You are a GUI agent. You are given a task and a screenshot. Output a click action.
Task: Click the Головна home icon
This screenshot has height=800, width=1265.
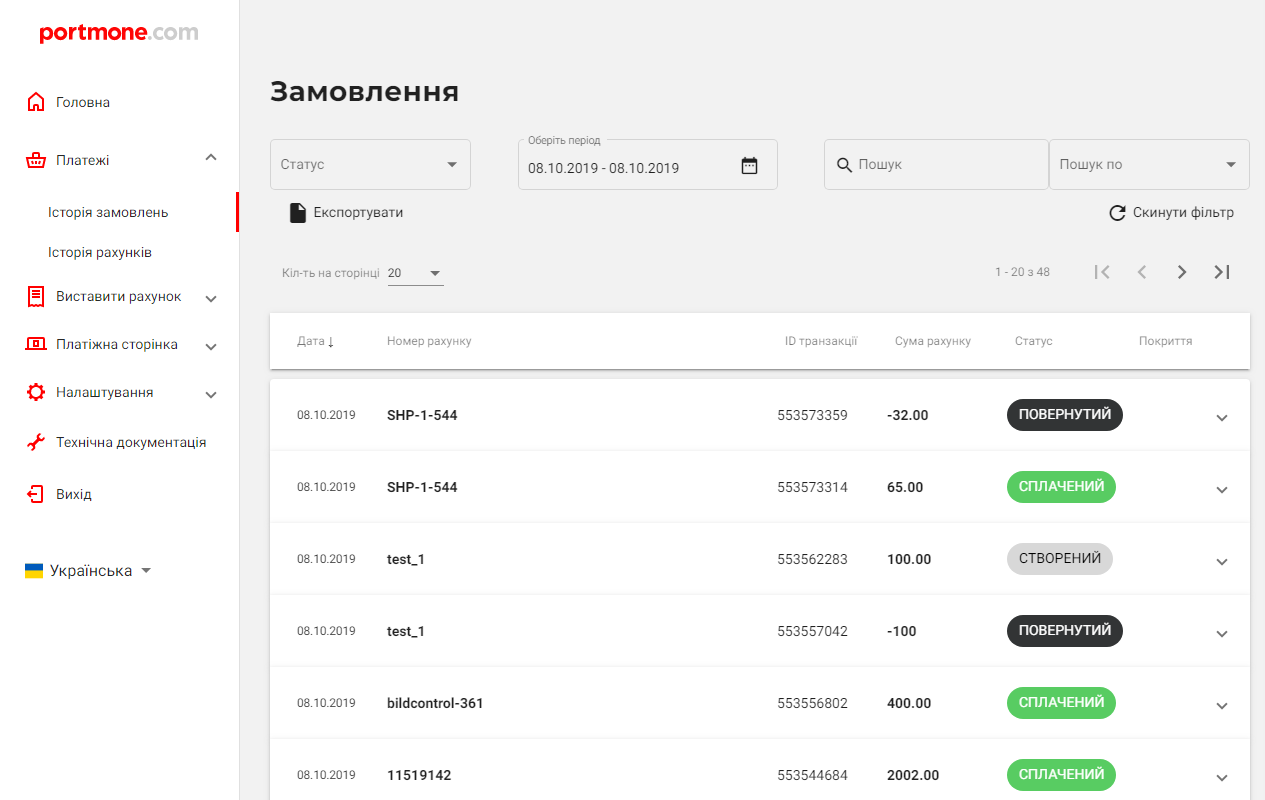36,102
